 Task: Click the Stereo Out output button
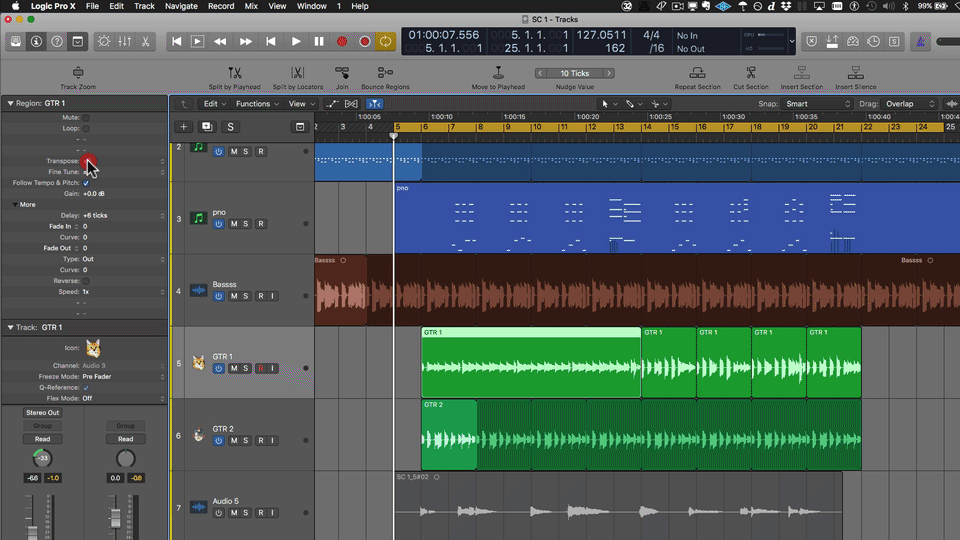(42, 413)
